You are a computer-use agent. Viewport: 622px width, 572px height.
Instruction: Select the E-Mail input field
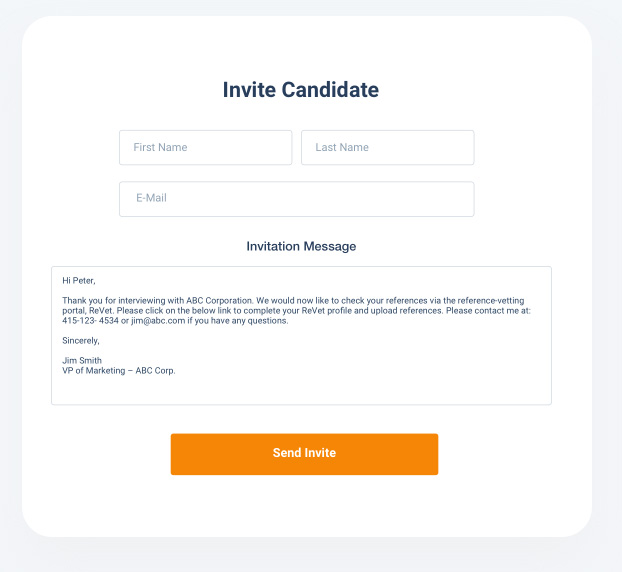click(297, 199)
